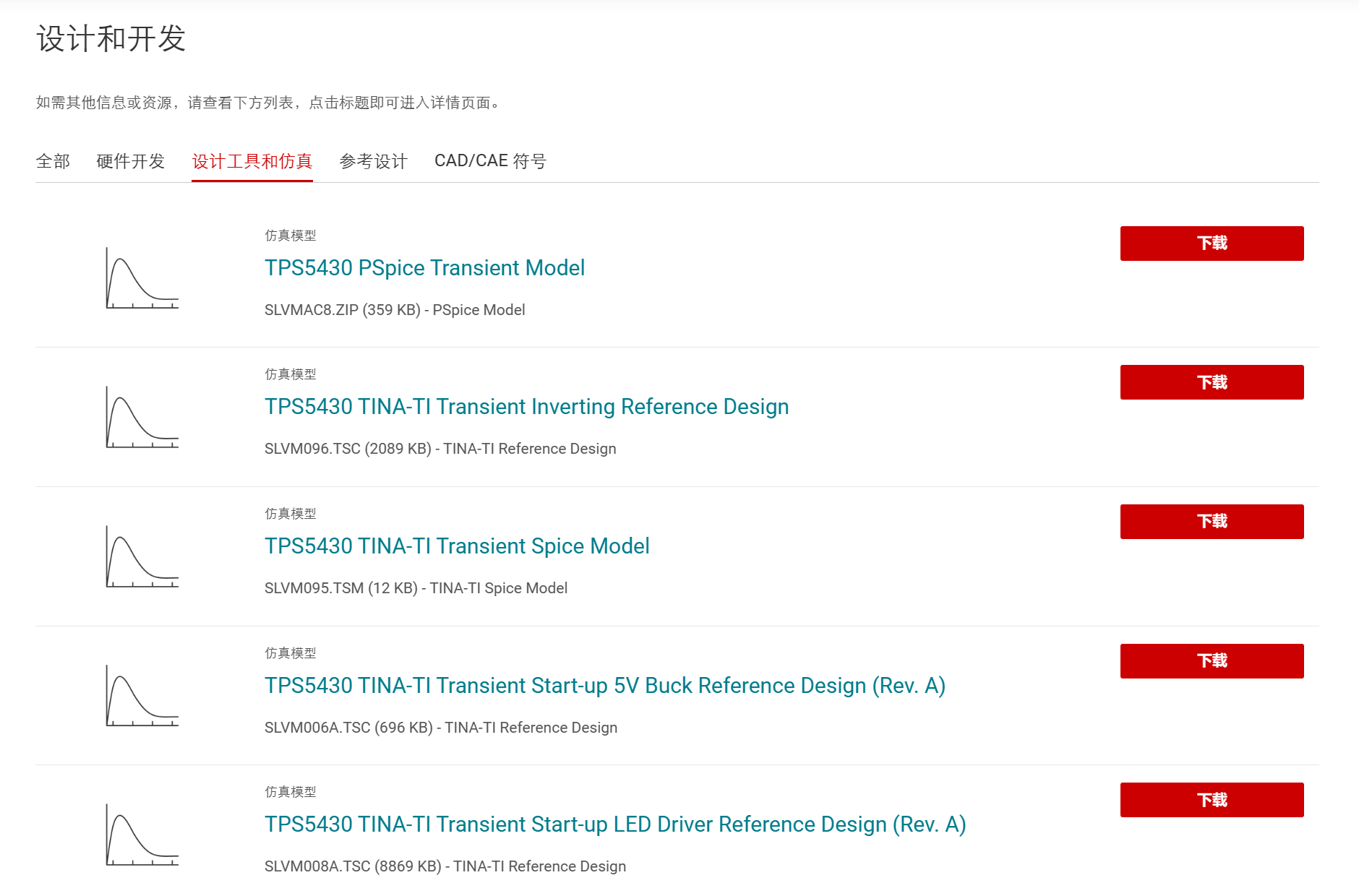1359x896 pixels.
Task: Click the text SLVM095.TSM (12 KB) file description
Action: point(416,588)
